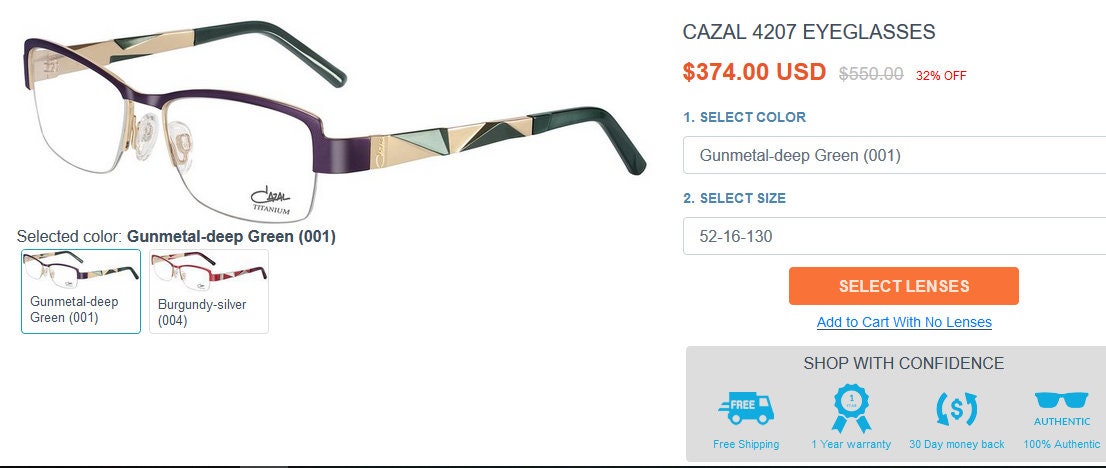
Task: Click the Burgundy-silver (004) label text
Action: (x=202, y=313)
